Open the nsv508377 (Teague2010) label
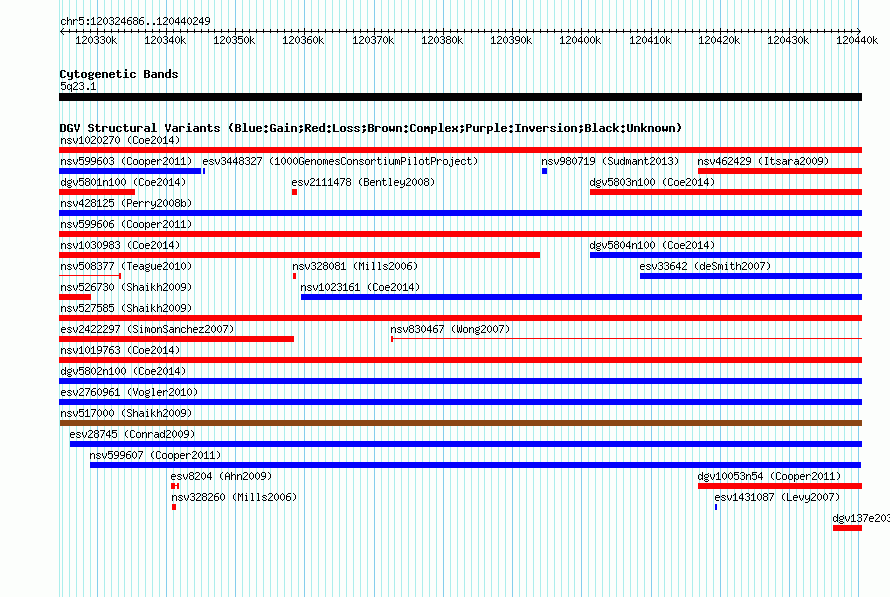Viewport: 890px width, 597px height. click(x=126, y=266)
